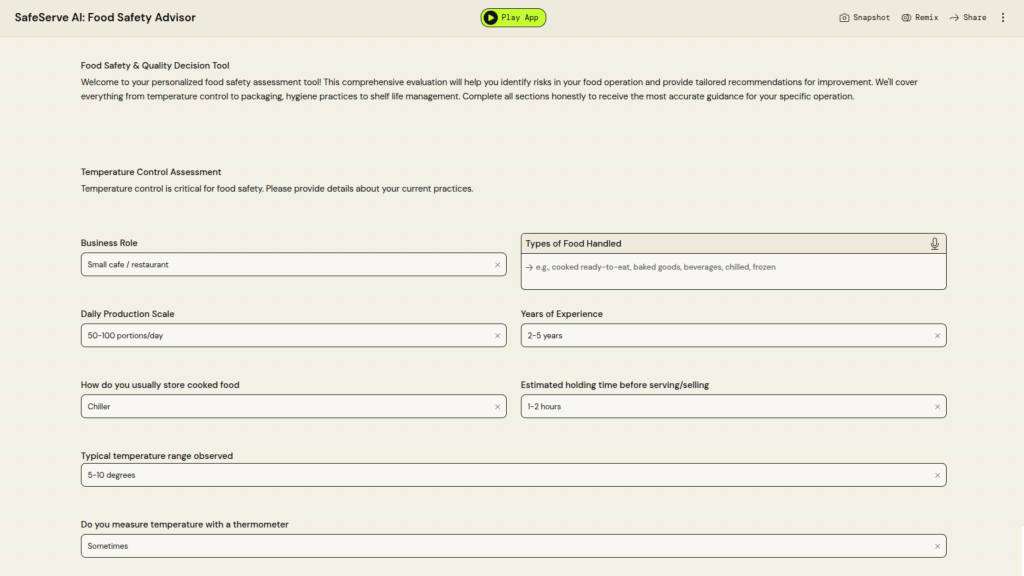Click the Remix icon in header

click(906, 18)
